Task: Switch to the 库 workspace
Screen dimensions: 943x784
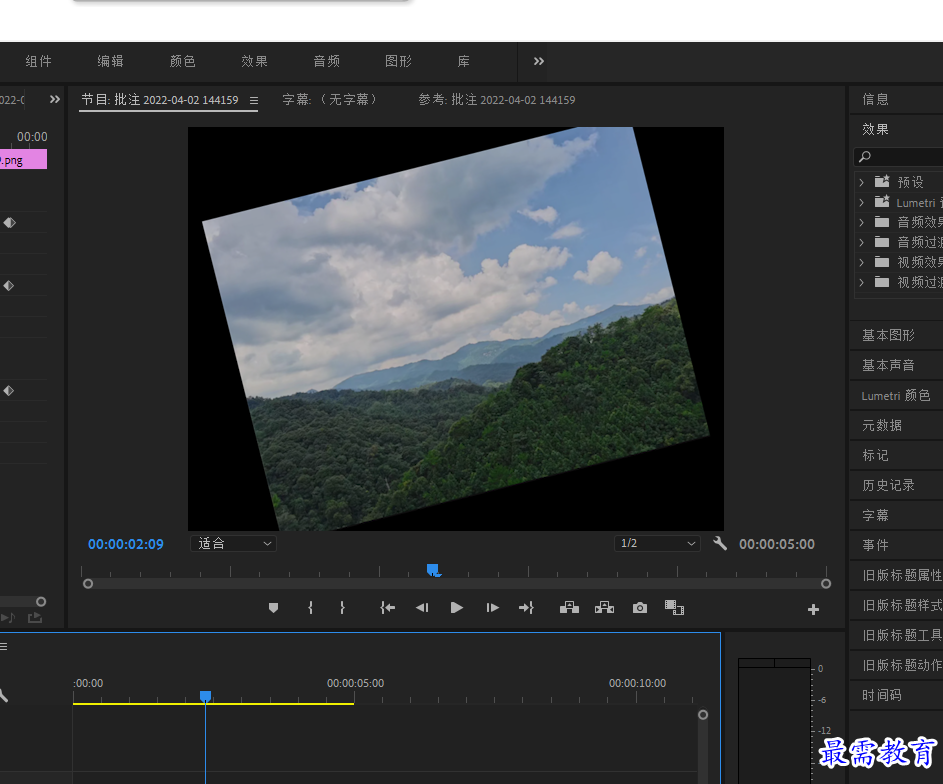Action: (x=464, y=61)
